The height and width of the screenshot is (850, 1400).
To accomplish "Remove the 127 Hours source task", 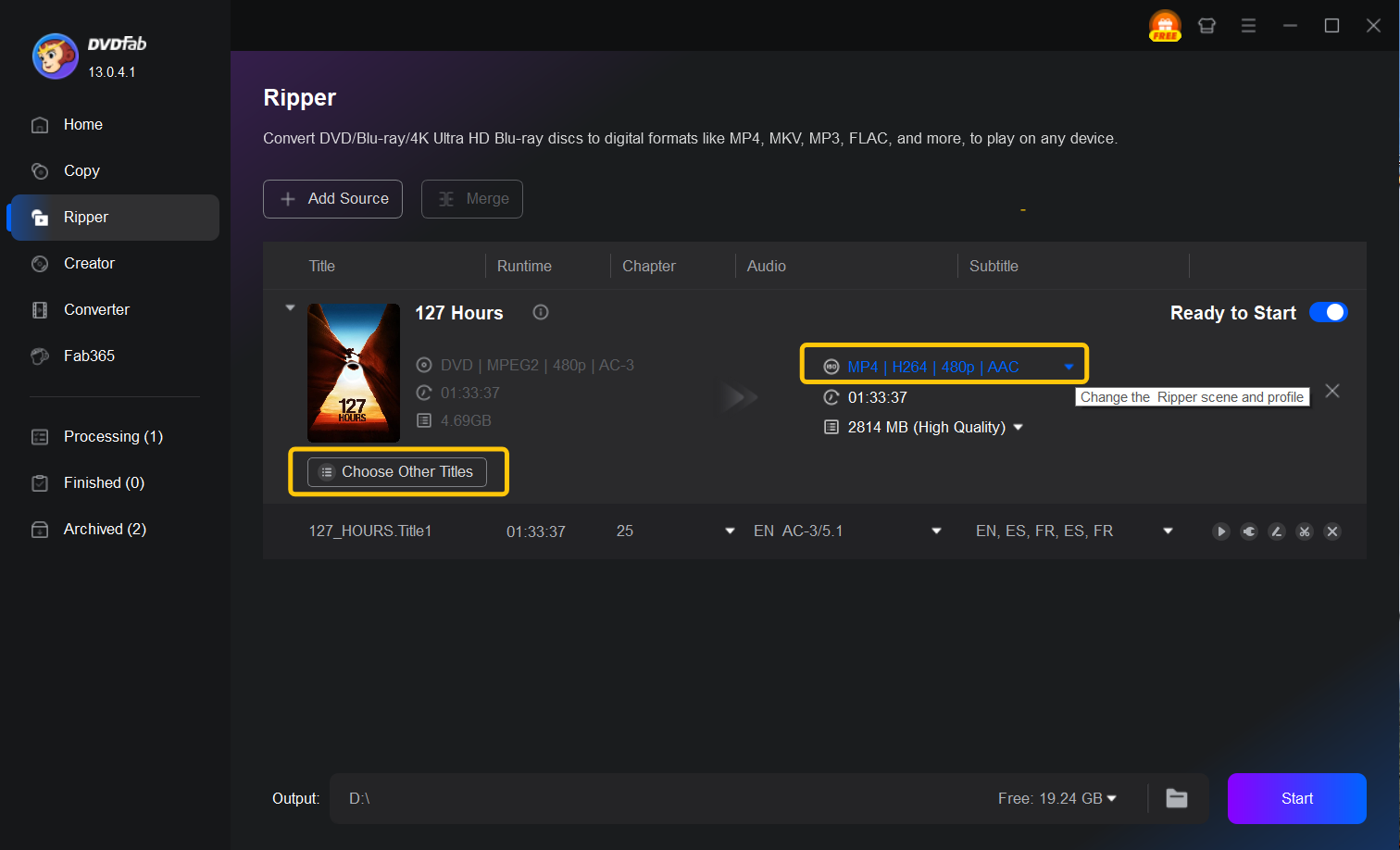I will coord(1332,391).
